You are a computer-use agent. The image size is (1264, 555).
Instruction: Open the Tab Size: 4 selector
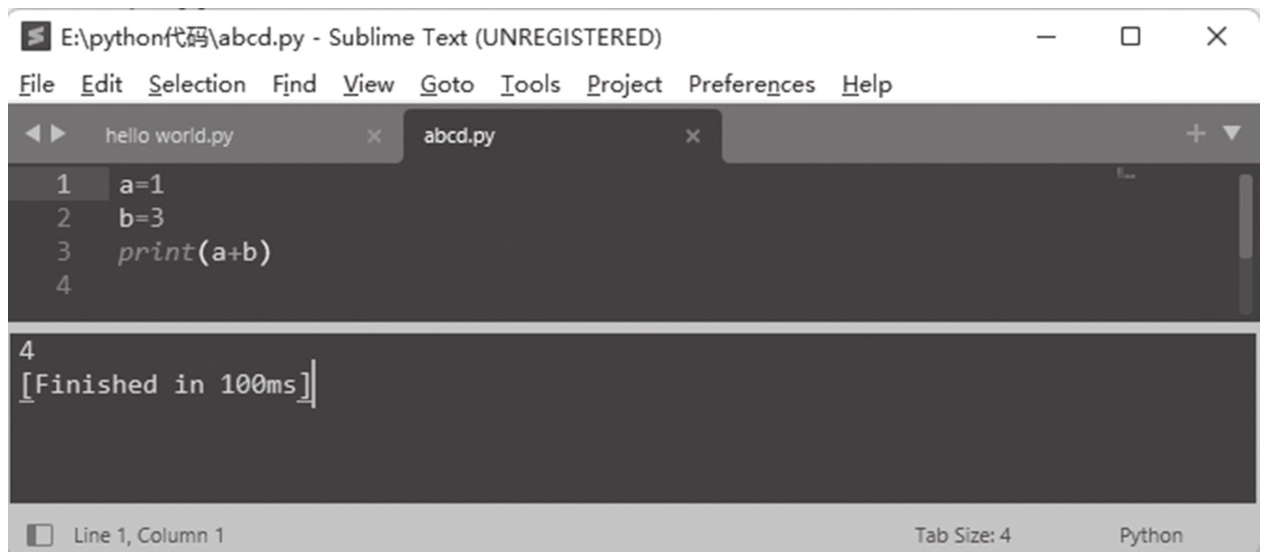961,535
